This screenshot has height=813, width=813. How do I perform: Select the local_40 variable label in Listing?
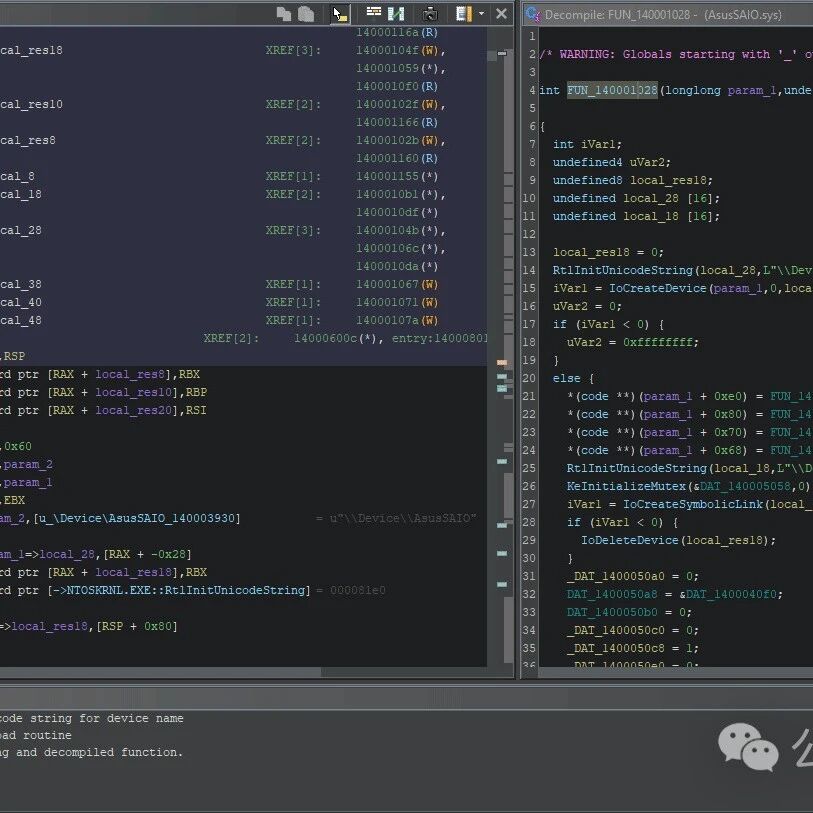pyautogui.click(x=21, y=302)
